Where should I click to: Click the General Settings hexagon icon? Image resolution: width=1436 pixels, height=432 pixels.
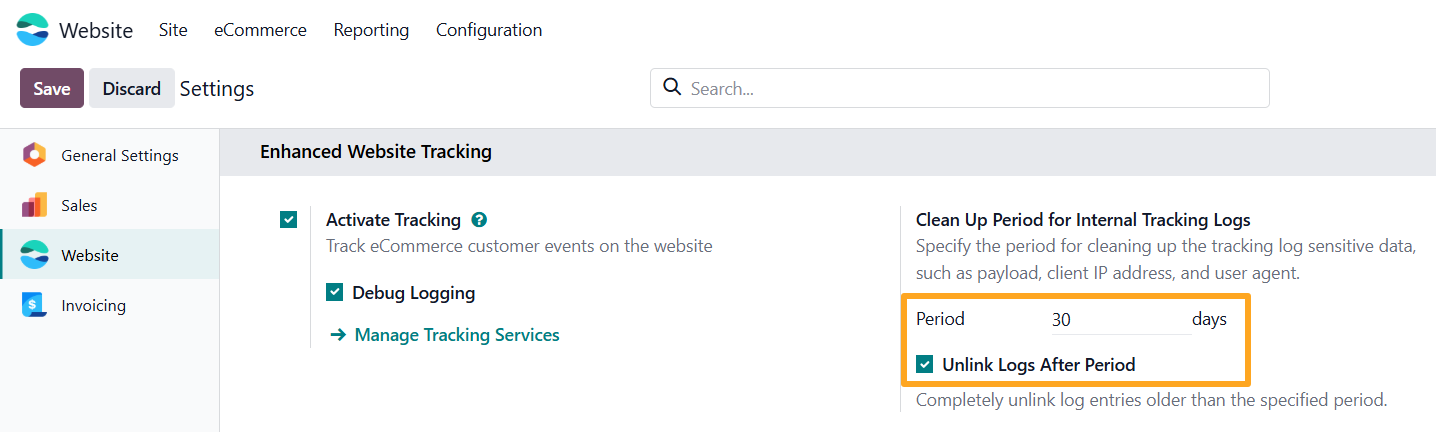coord(34,155)
